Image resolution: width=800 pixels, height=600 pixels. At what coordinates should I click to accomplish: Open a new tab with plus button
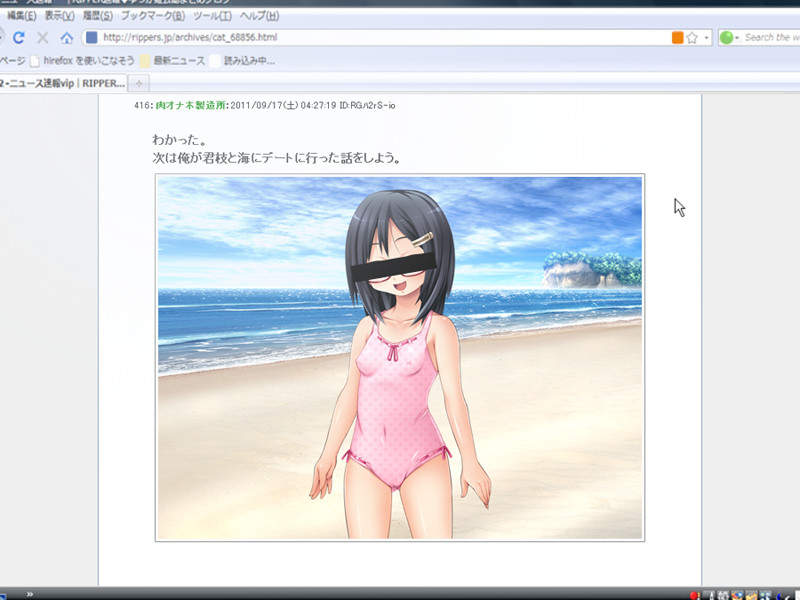pos(140,83)
